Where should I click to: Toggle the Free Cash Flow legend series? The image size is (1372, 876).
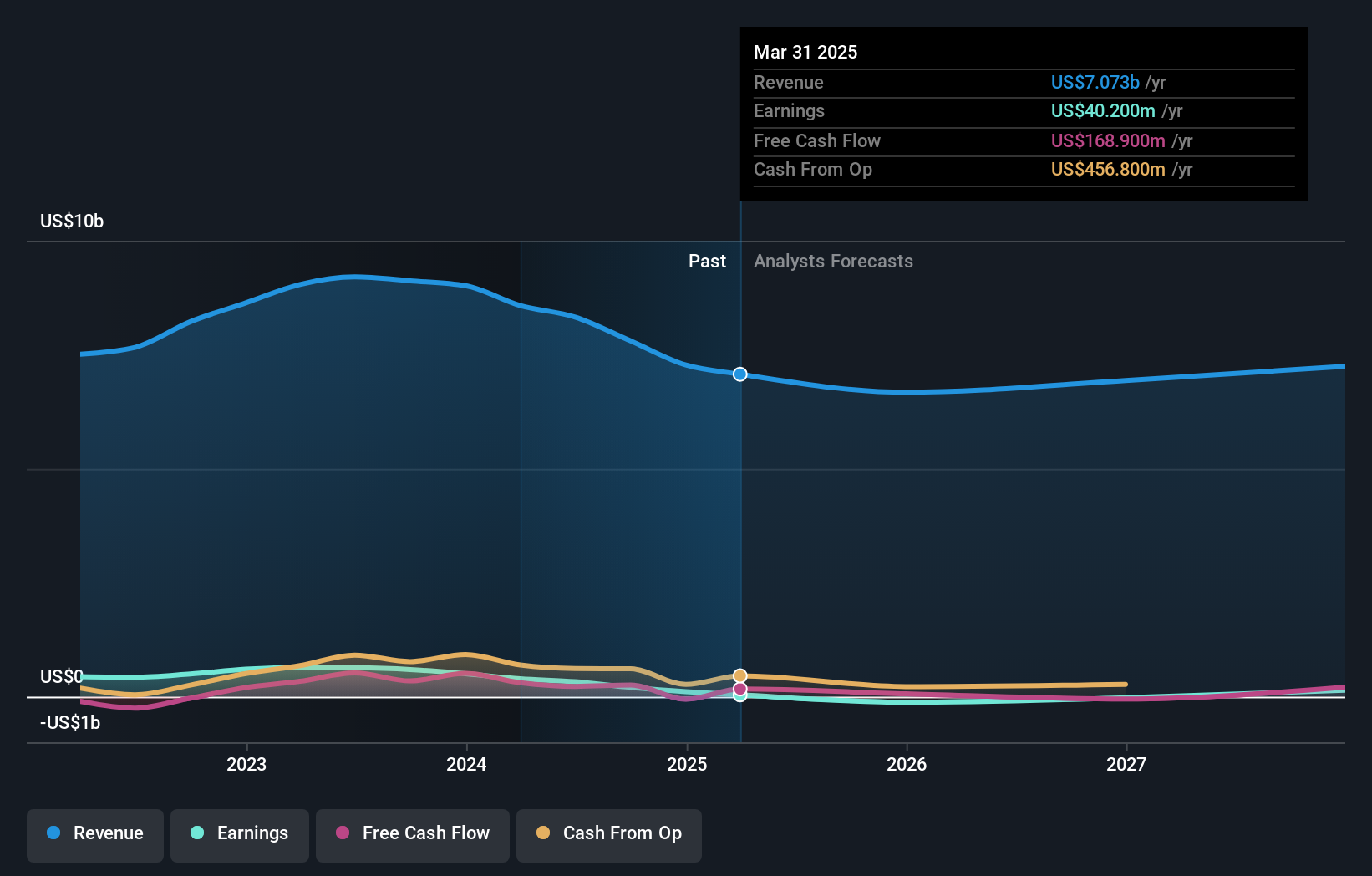(413, 835)
